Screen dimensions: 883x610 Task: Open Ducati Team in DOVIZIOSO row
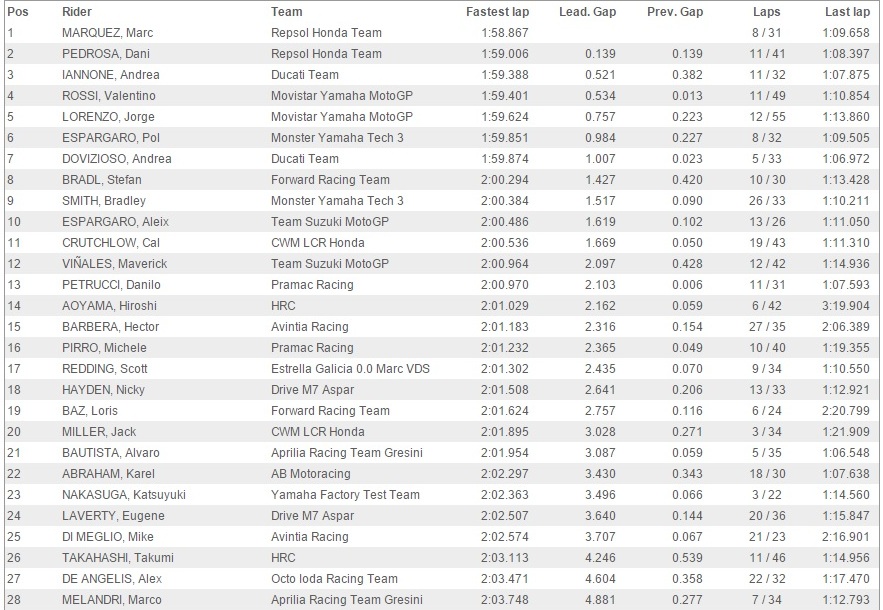pyautogui.click(x=305, y=159)
